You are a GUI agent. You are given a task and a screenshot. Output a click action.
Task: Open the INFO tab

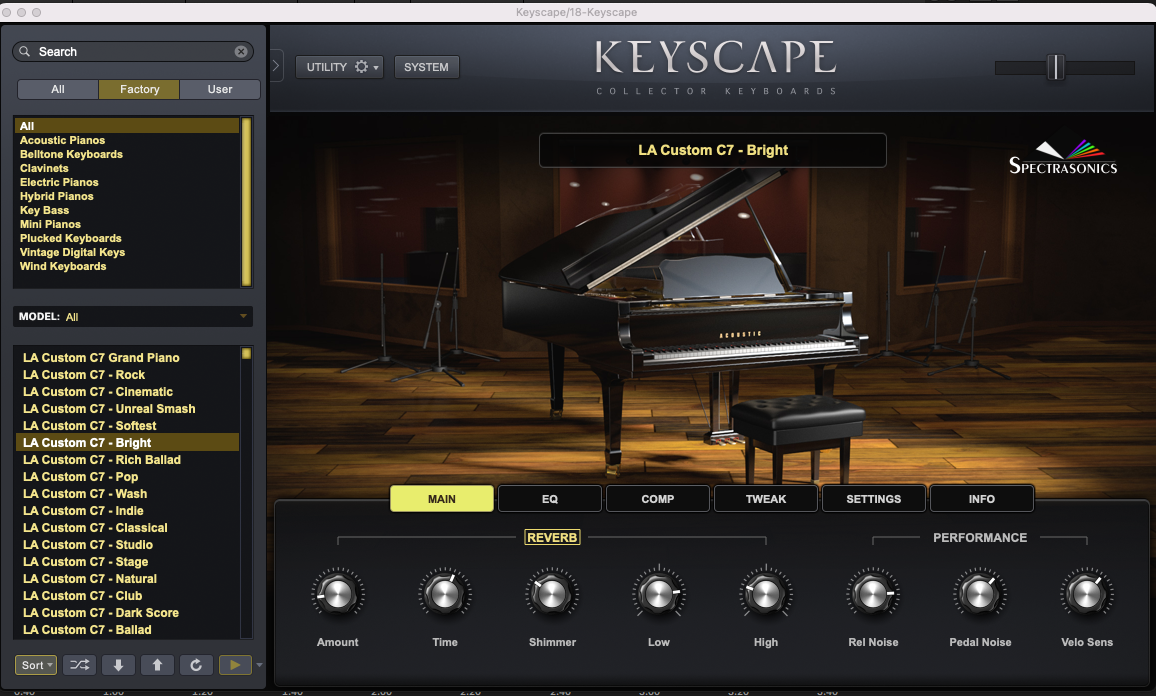982,499
